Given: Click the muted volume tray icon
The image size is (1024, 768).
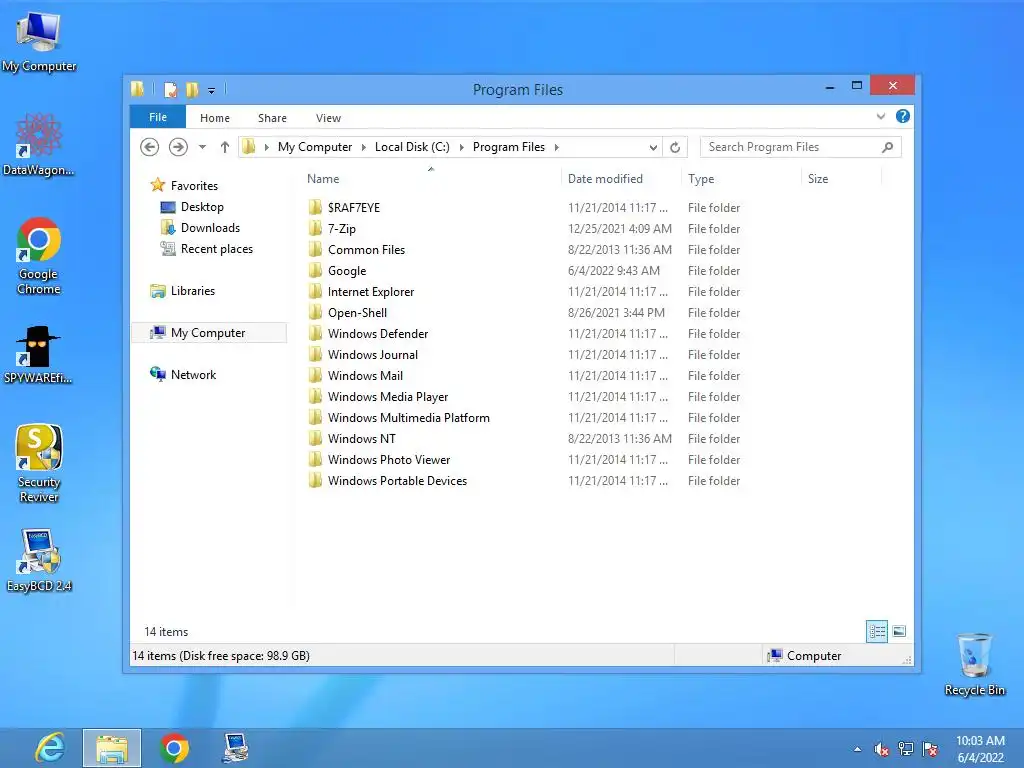Looking at the screenshot, I should click(882, 749).
